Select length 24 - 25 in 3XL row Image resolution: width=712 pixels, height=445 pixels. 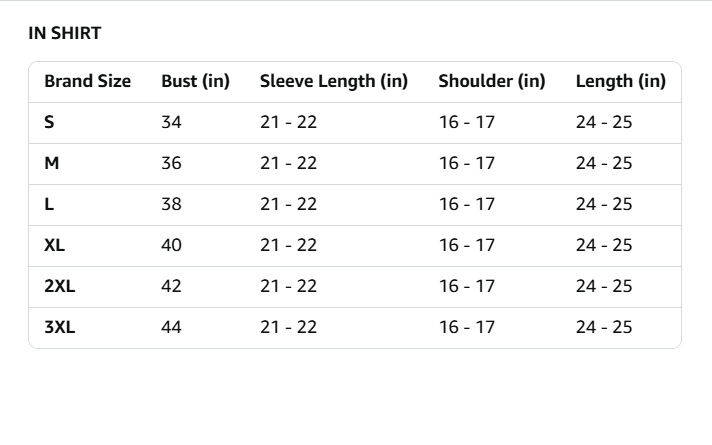[x=604, y=327]
